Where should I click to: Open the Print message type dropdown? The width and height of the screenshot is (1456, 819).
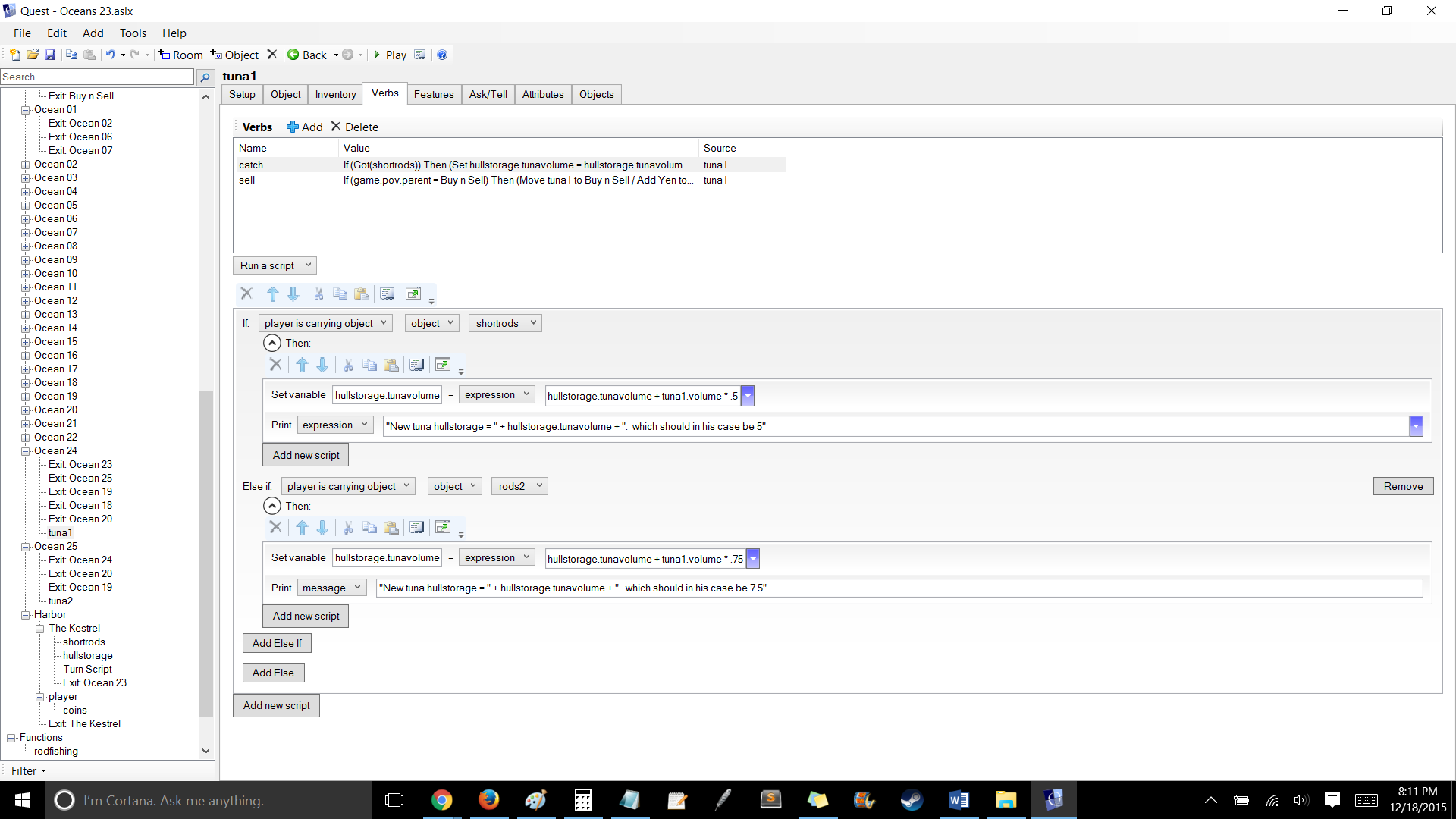tap(332, 588)
